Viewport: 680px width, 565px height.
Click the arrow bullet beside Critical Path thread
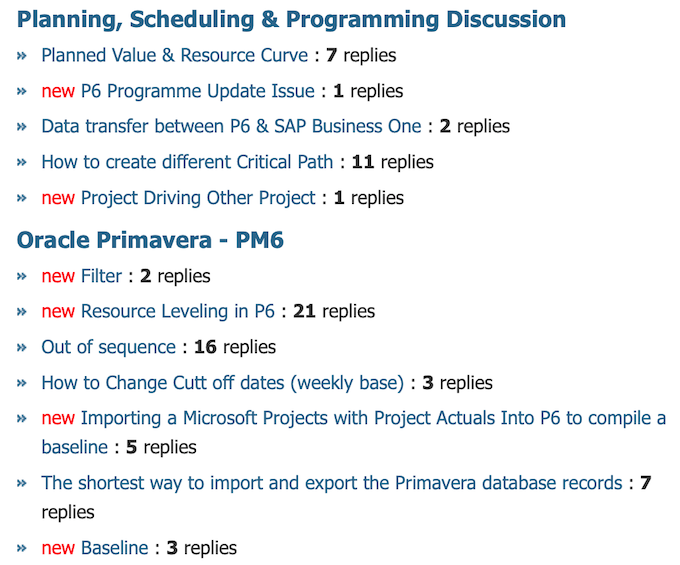22,163
